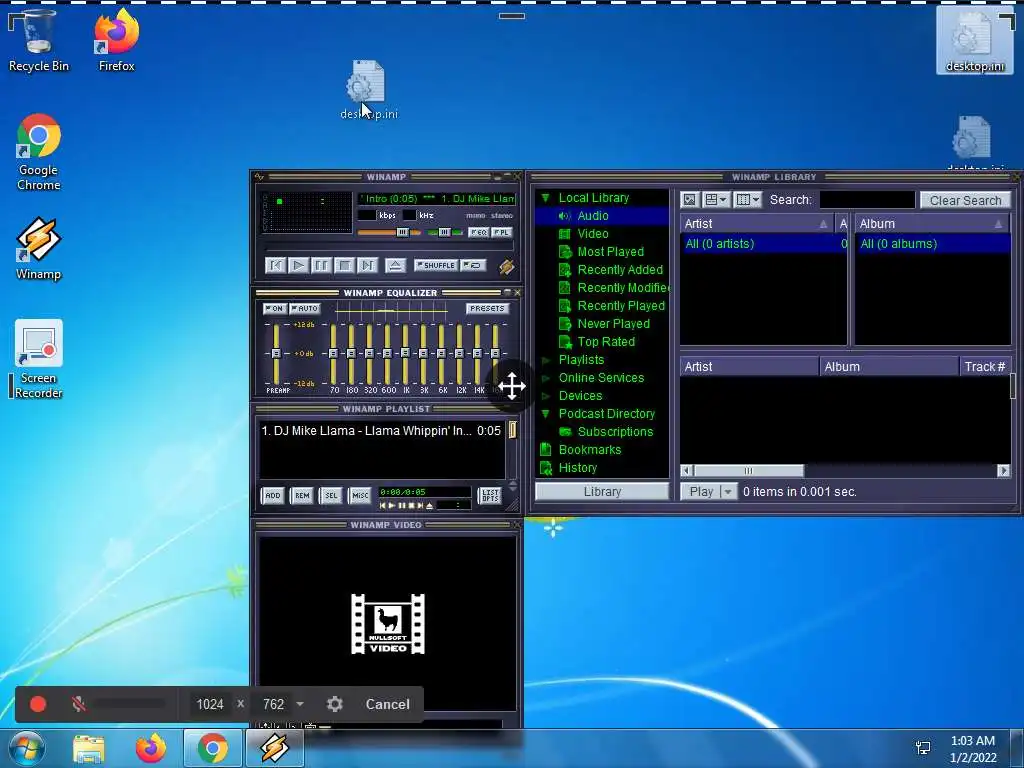
Task: Open the playlist SEL menu
Action: point(331,496)
